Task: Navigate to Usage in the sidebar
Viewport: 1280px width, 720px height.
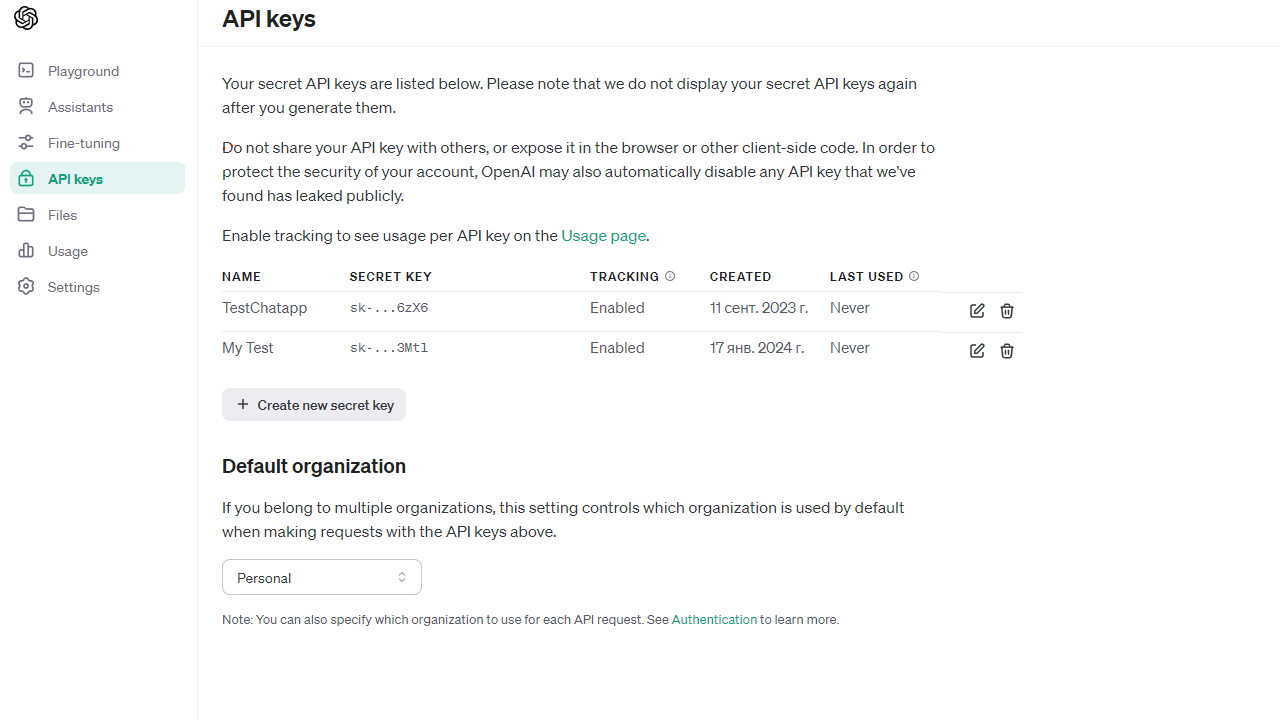Action: tap(67, 251)
